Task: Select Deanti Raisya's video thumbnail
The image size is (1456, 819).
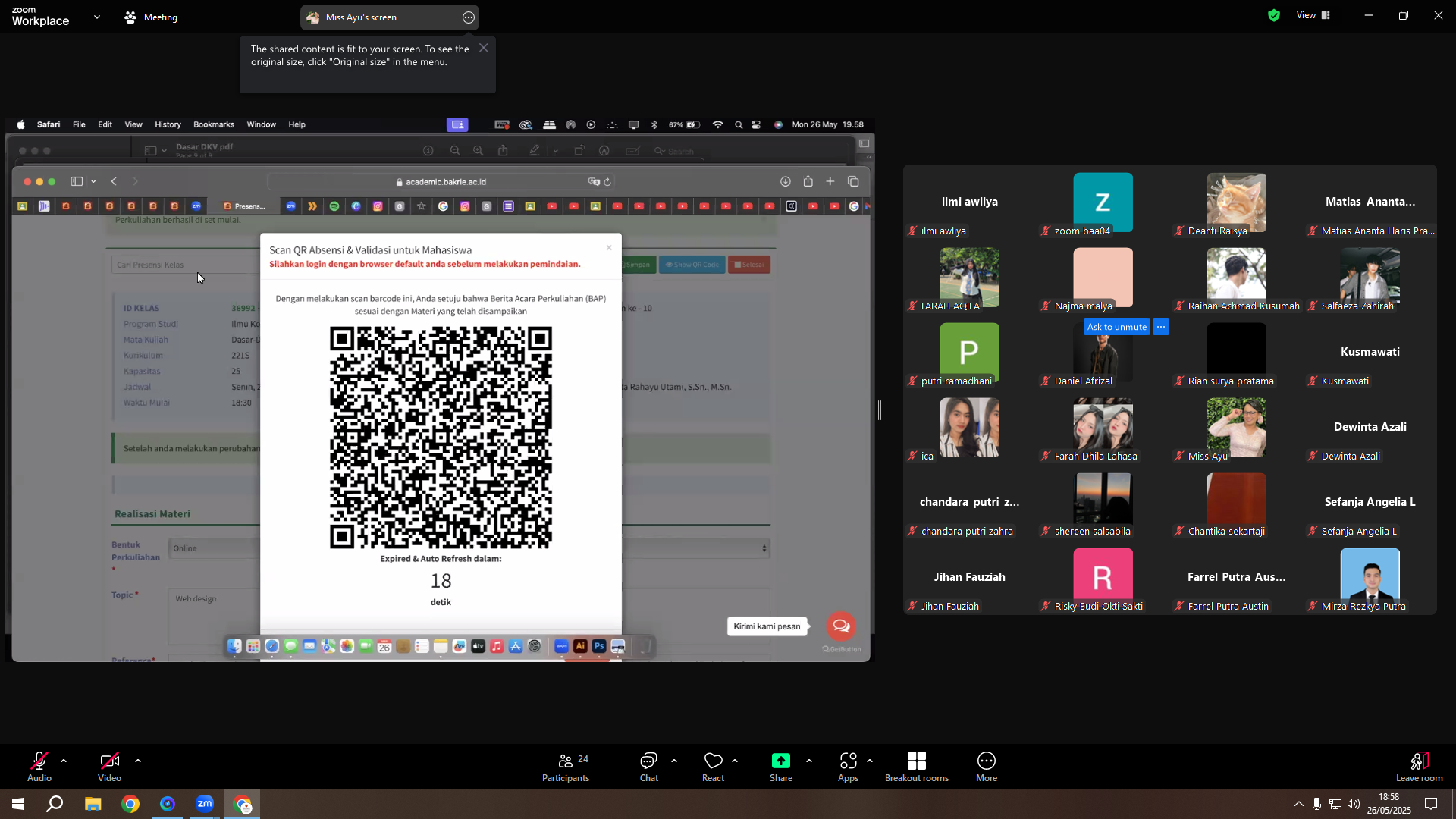Action: pos(1236,202)
